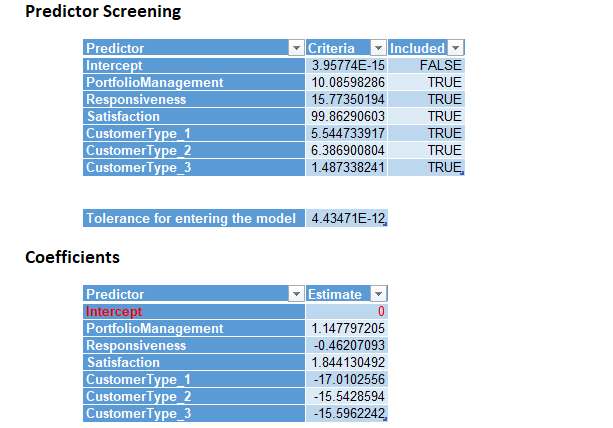Click PortfolioManagement in the Coefficients table

point(194,328)
